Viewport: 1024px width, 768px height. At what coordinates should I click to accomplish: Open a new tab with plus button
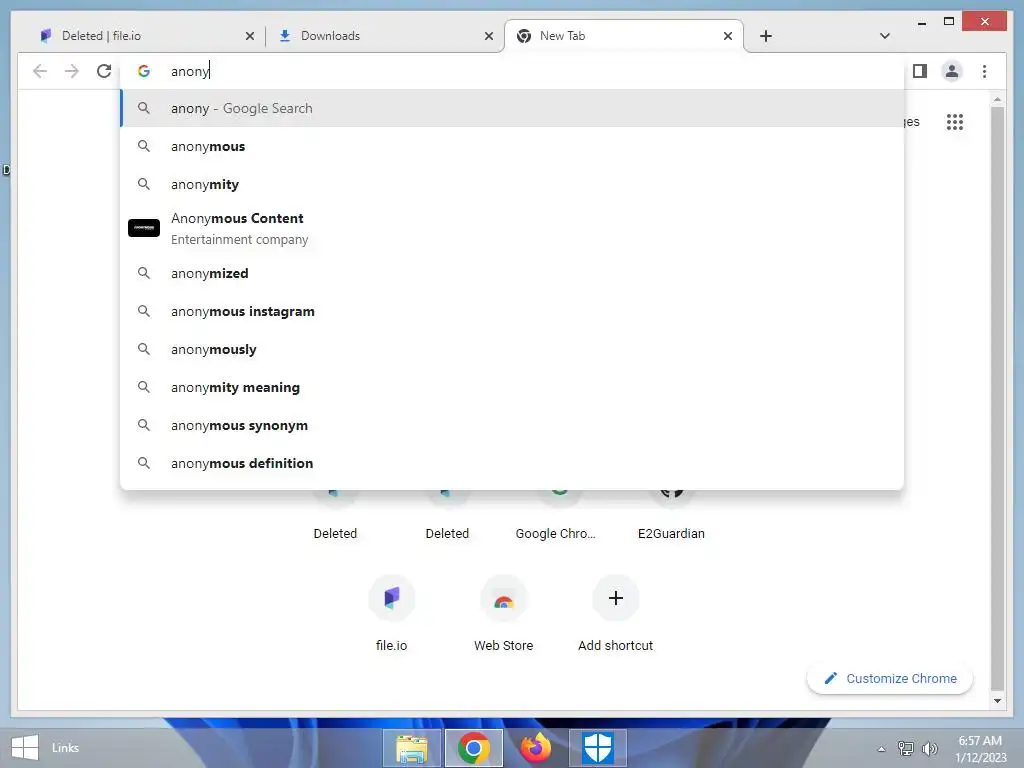point(766,36)
